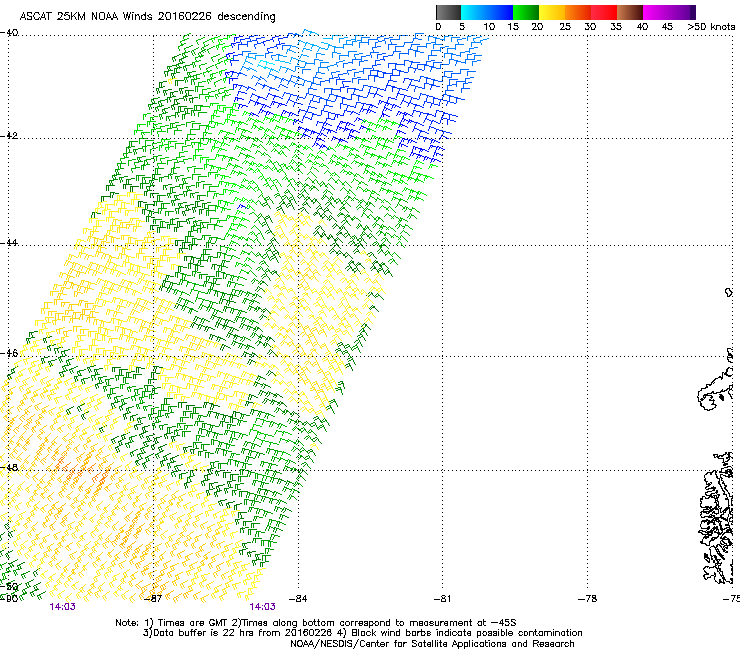Click the -44 latitude axis label
The image size is (740, 650).
(x=9, y=243)
